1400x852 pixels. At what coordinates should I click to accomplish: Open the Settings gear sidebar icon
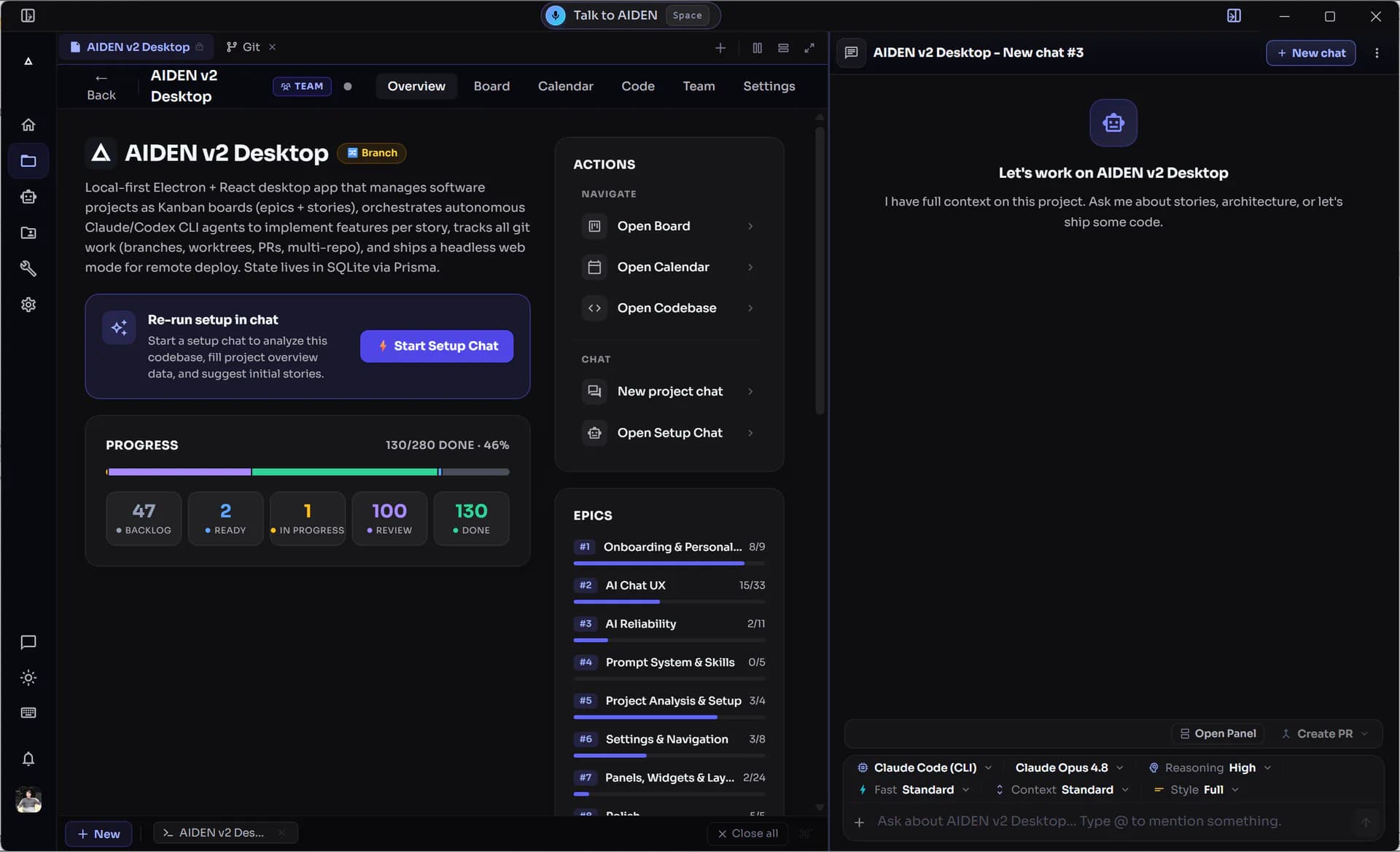coord(28,305)
